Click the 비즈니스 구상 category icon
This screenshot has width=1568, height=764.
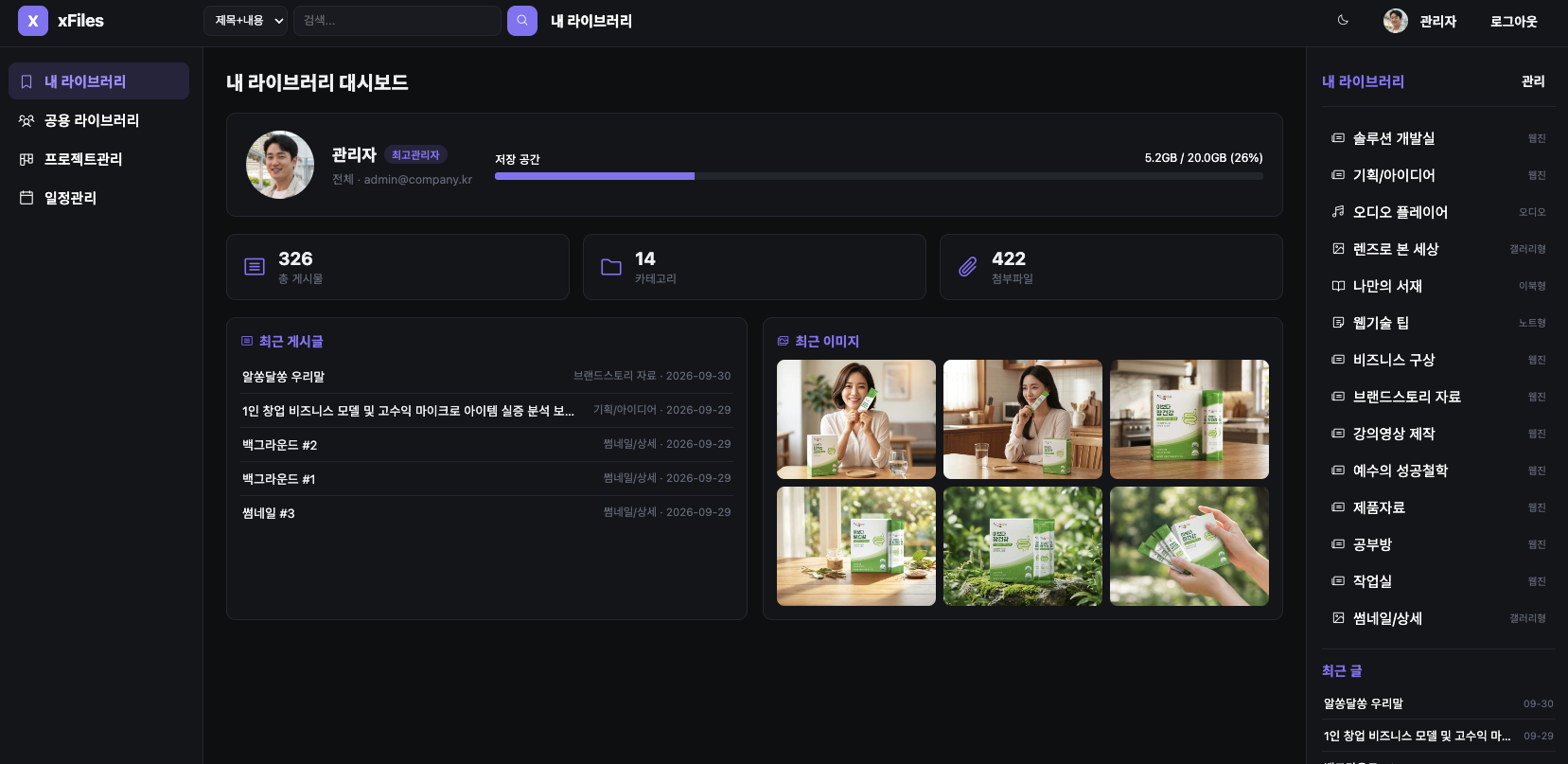(x=1338, y=360)
